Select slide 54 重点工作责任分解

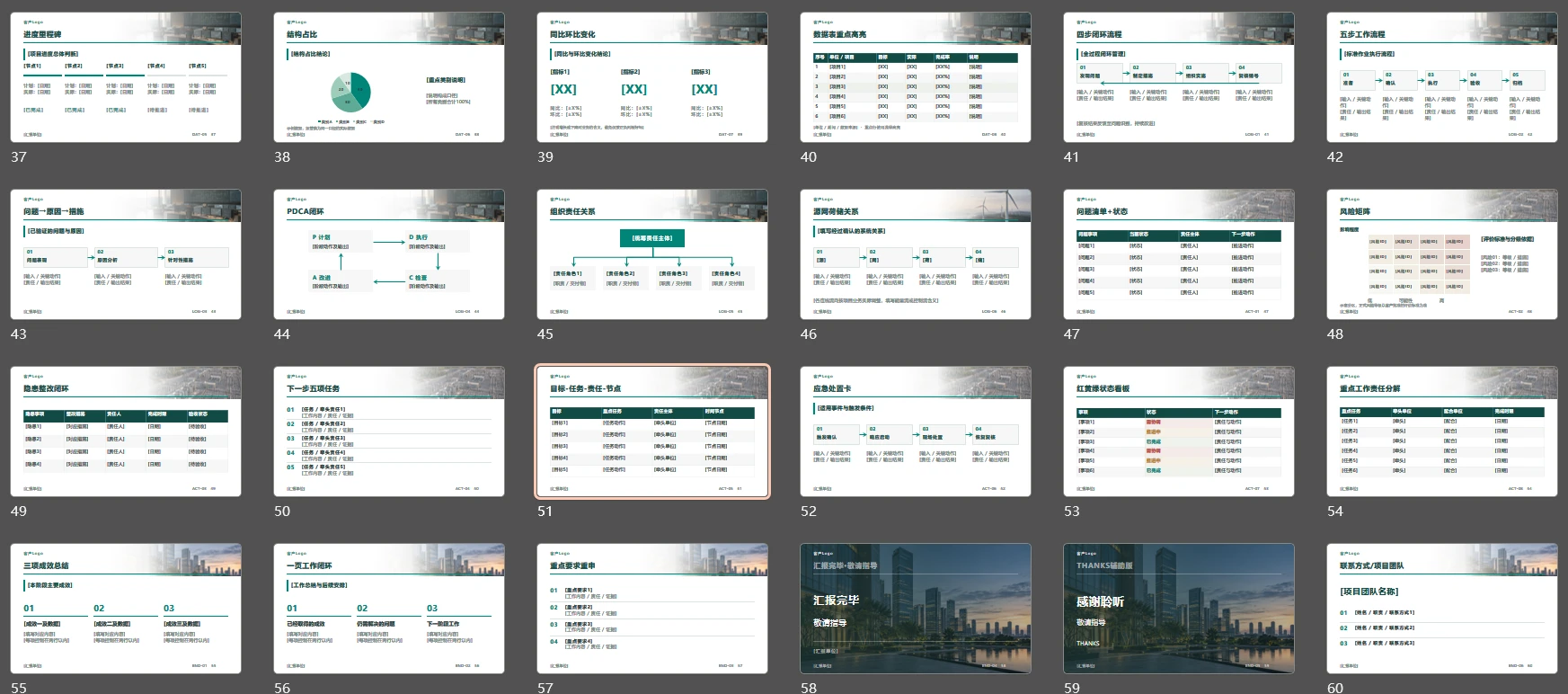(x=1442, y=432)
